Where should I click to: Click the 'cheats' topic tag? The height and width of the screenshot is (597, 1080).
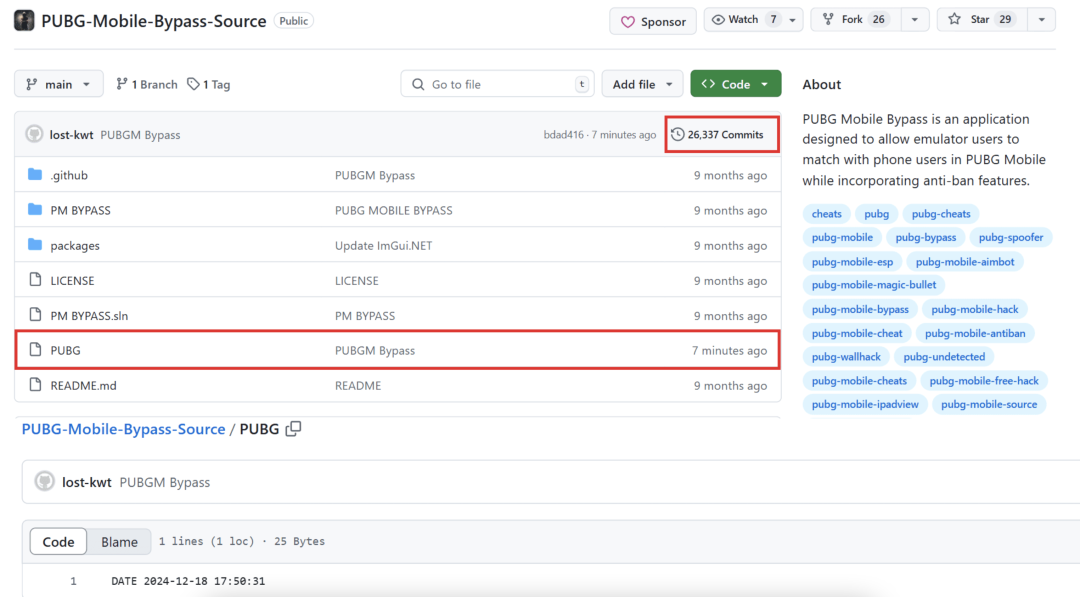click(x=827, y=214)
